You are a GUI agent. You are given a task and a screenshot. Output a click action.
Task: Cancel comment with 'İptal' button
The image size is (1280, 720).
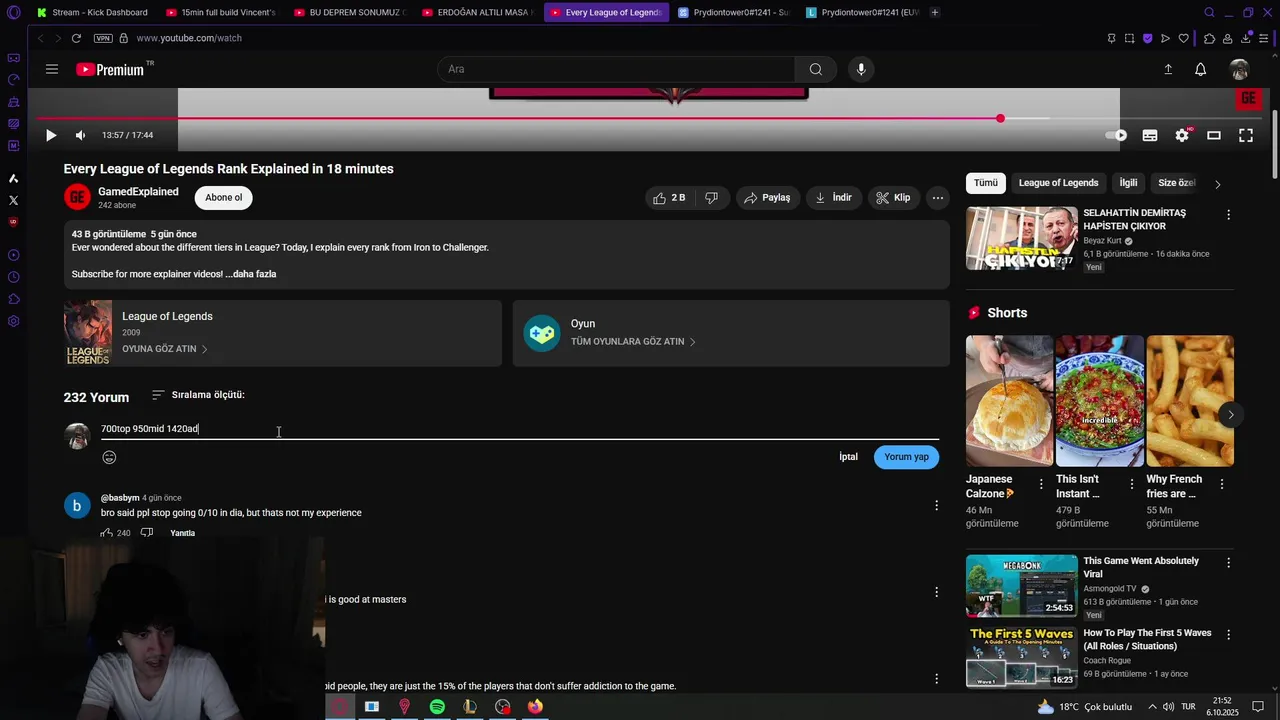848,457
